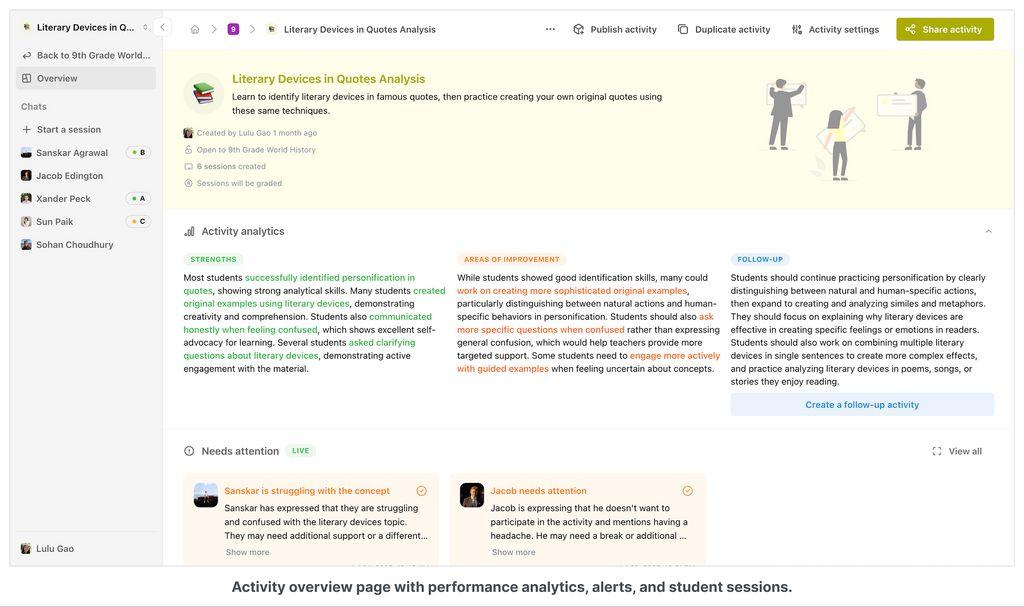Click "Created by Lulu Gao 1 month ago"

(x=257, y=133)
